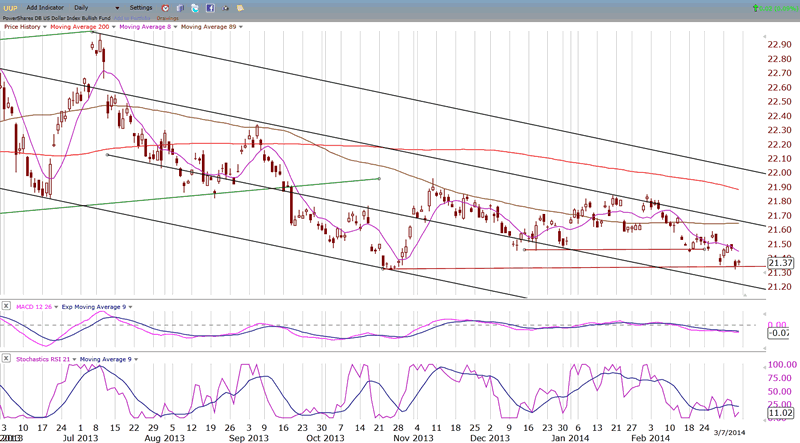Click the book icon beside the alarm clock
This screenshot has width=800, height=443.
tap(180, 7)
